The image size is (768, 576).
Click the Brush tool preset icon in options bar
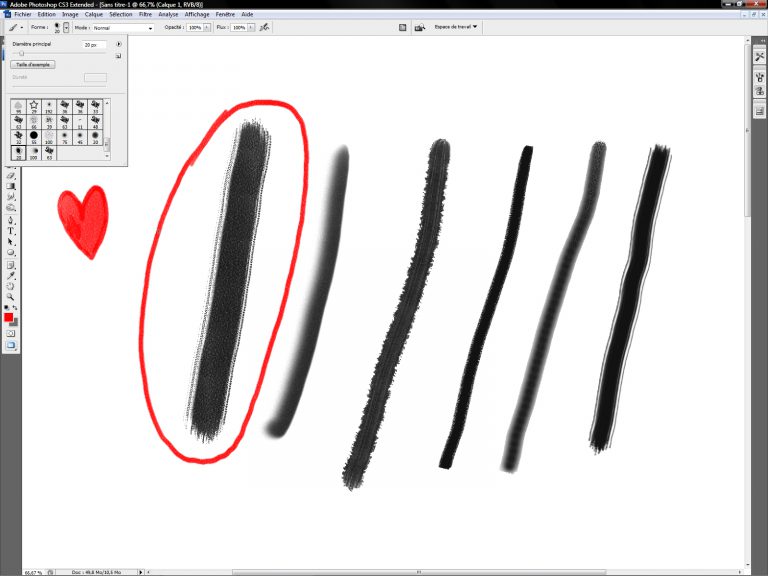[x=13, y=28]
